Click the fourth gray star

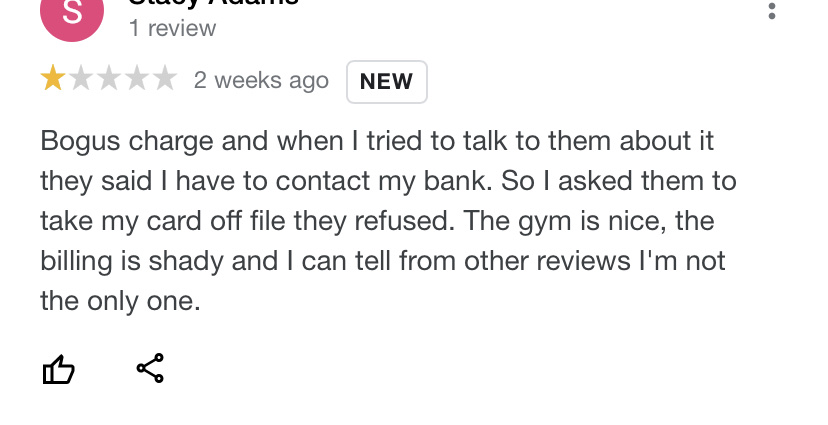point(137,80)
